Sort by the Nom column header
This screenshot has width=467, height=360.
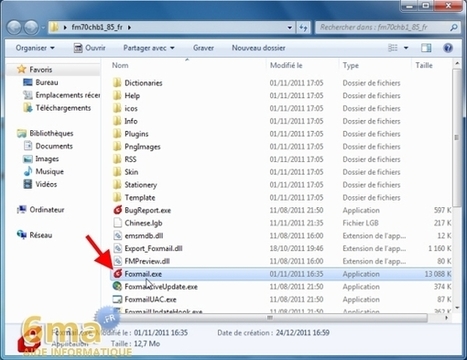120,65
